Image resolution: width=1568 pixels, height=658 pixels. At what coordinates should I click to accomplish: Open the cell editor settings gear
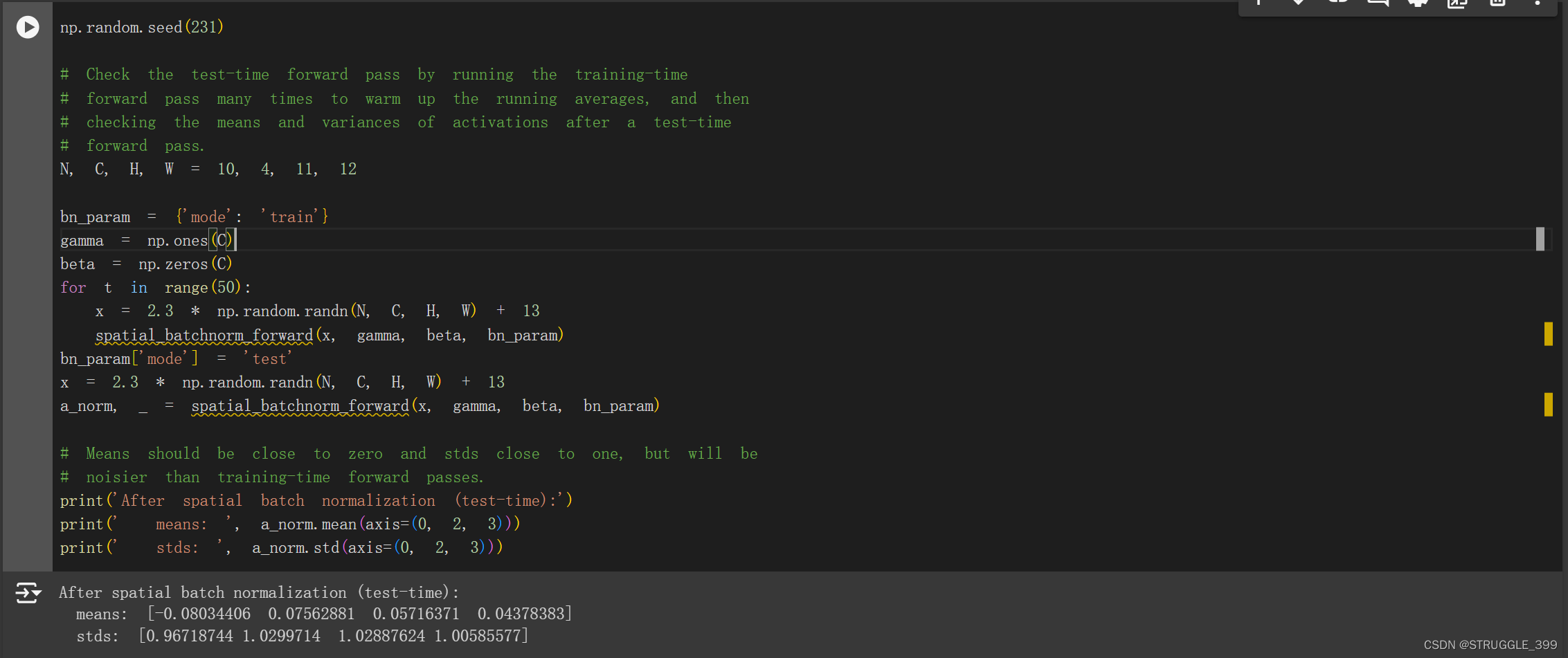[x=1418, y=3]
